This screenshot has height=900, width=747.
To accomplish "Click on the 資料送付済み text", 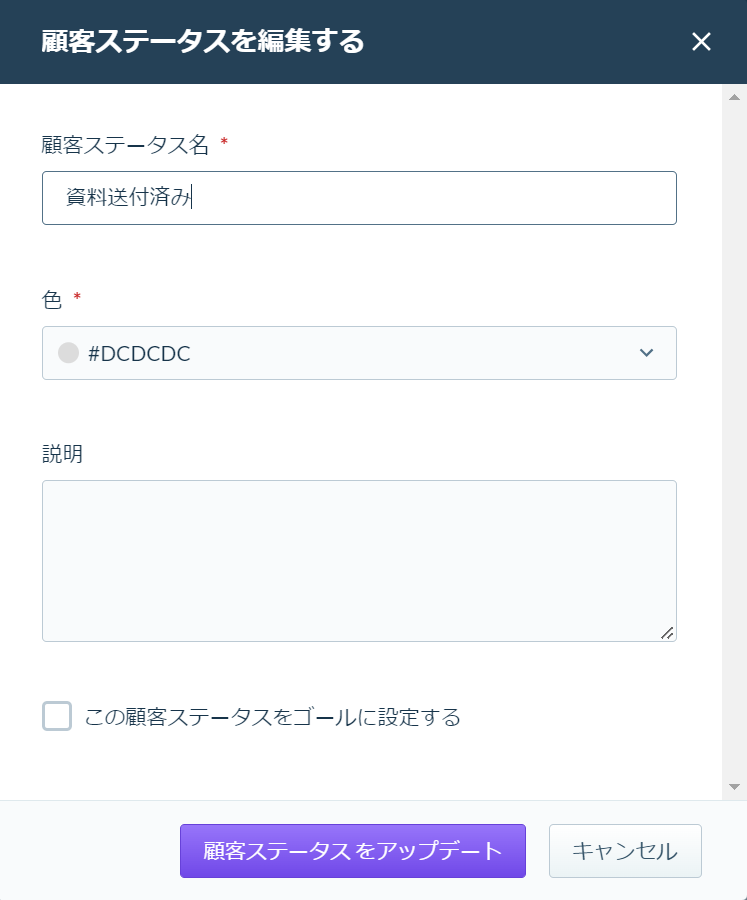I will 128,197.
